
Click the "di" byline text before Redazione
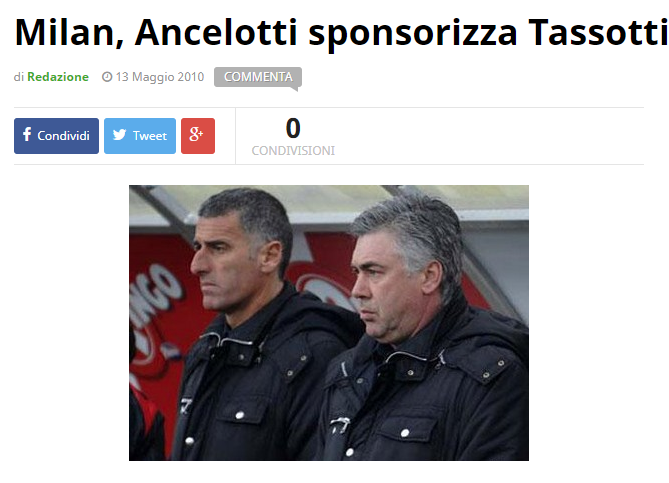(19, 77)
